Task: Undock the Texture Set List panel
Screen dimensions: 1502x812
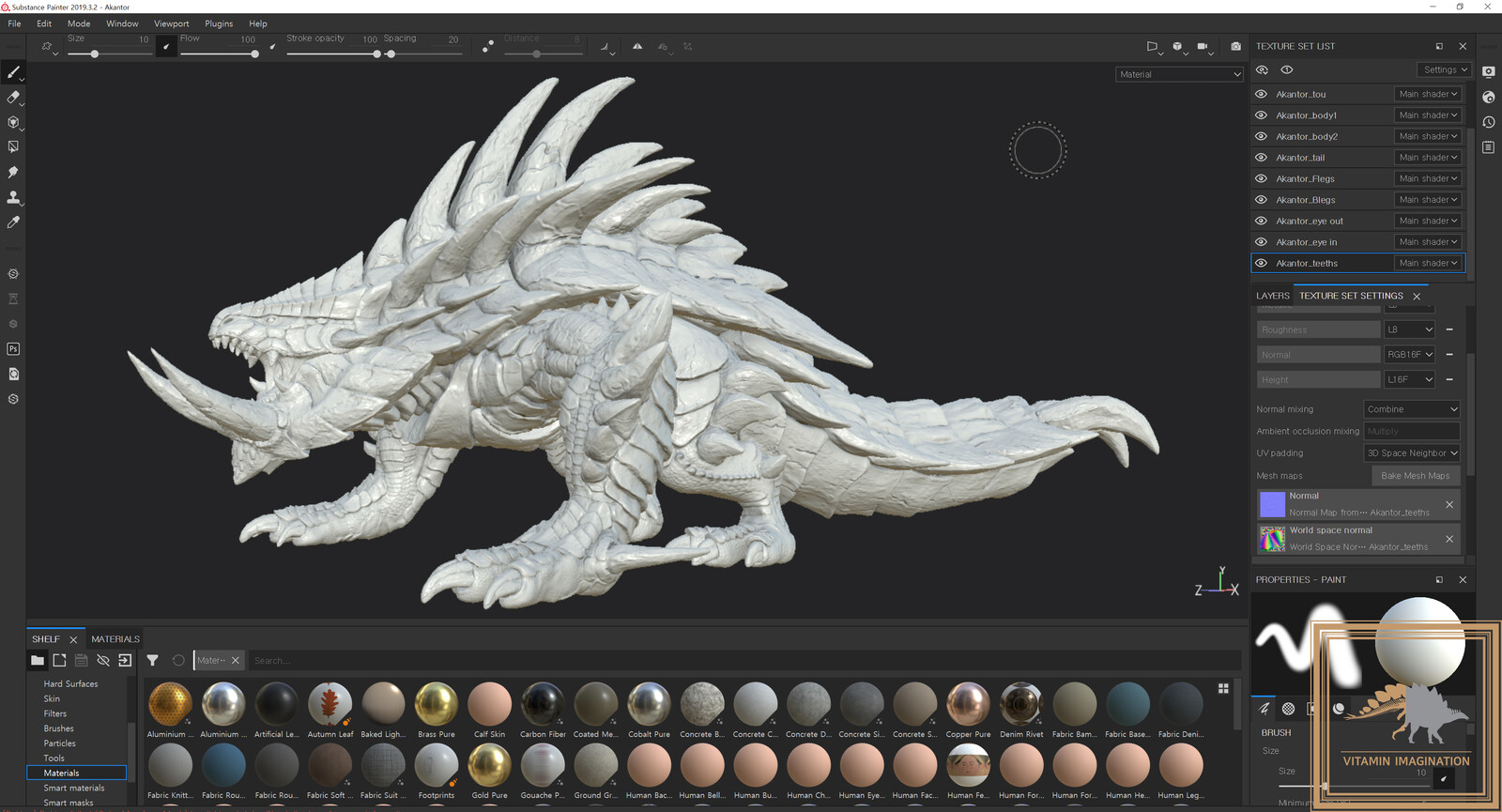Action: coord(1439,46)
